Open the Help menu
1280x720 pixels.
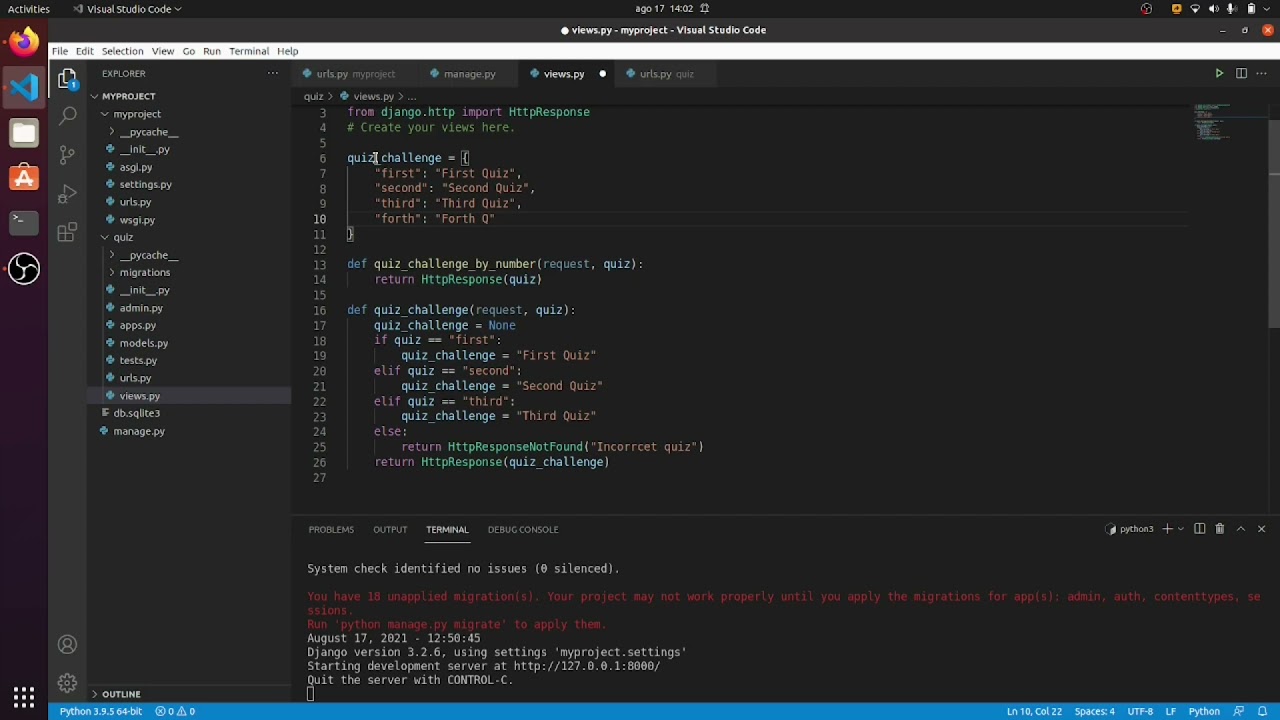288,51
